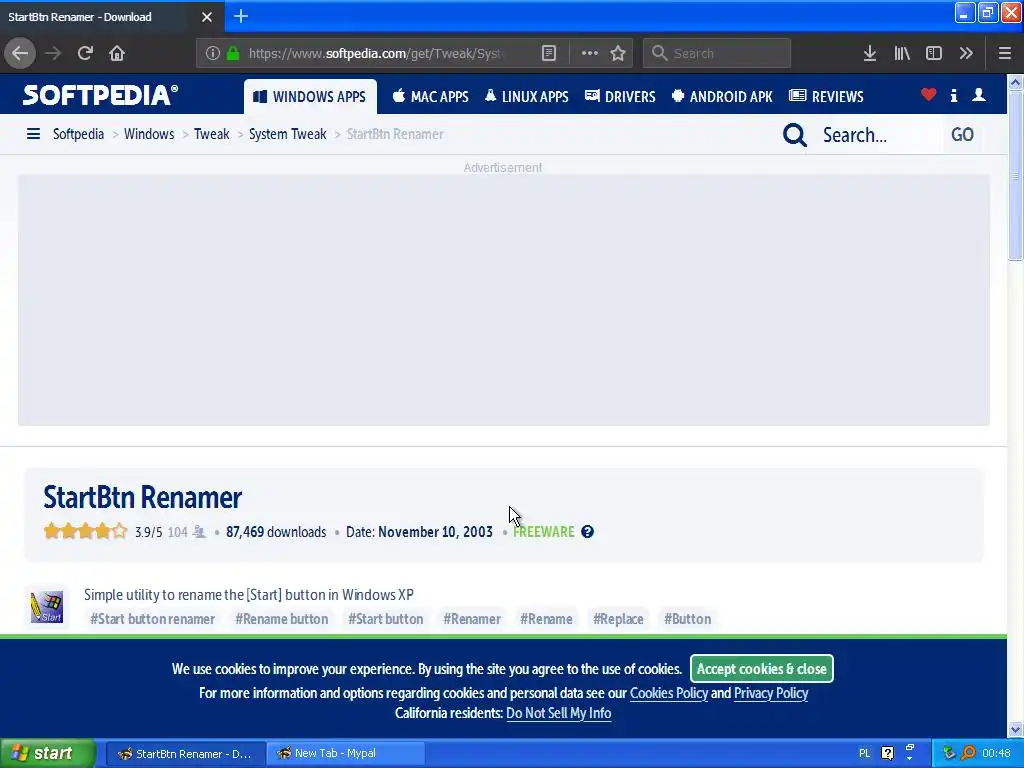Open the Windows Apps section tab
Viewport: 1024px width, 768px height.
(310, 97)
